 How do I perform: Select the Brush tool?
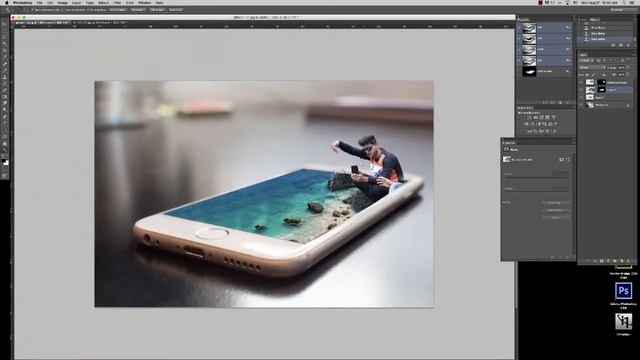click(5, 70)
